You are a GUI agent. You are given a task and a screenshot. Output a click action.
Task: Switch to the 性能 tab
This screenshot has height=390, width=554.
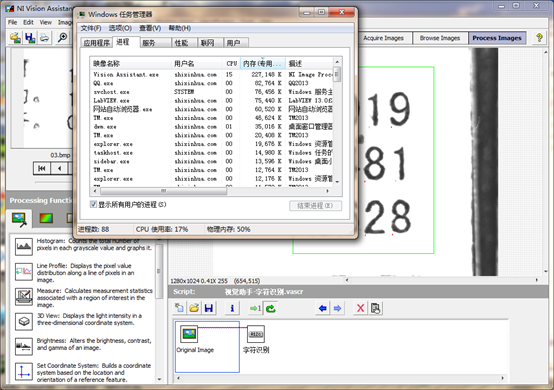184,43
